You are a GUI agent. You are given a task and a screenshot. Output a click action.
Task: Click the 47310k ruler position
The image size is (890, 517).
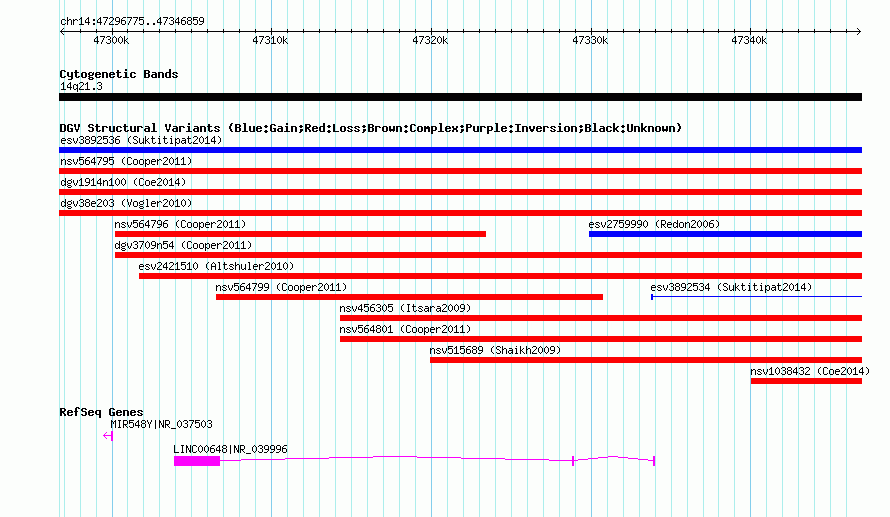[x=270, y=40]
